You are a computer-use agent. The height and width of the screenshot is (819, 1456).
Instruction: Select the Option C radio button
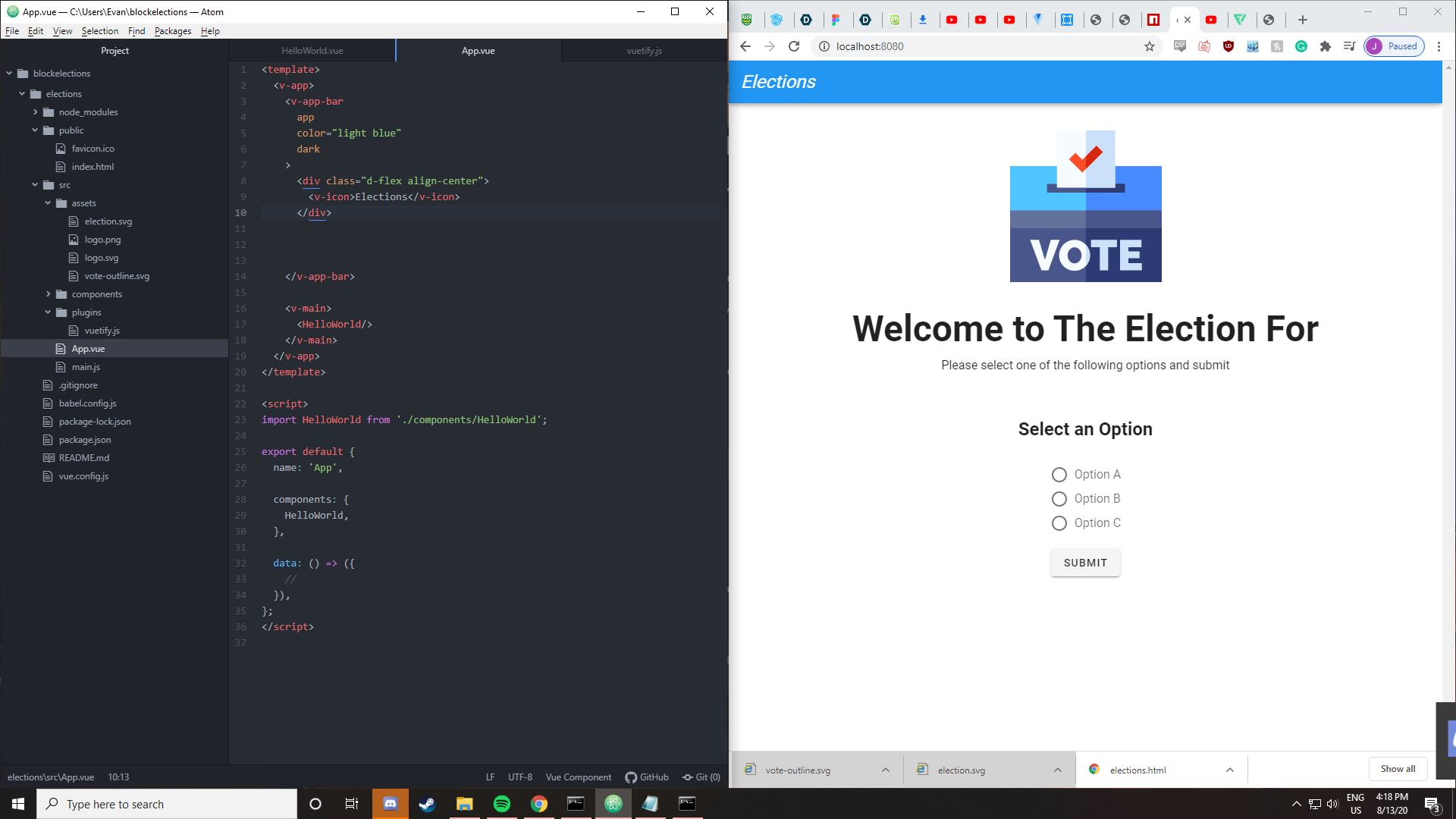[x=1059, y=523]
